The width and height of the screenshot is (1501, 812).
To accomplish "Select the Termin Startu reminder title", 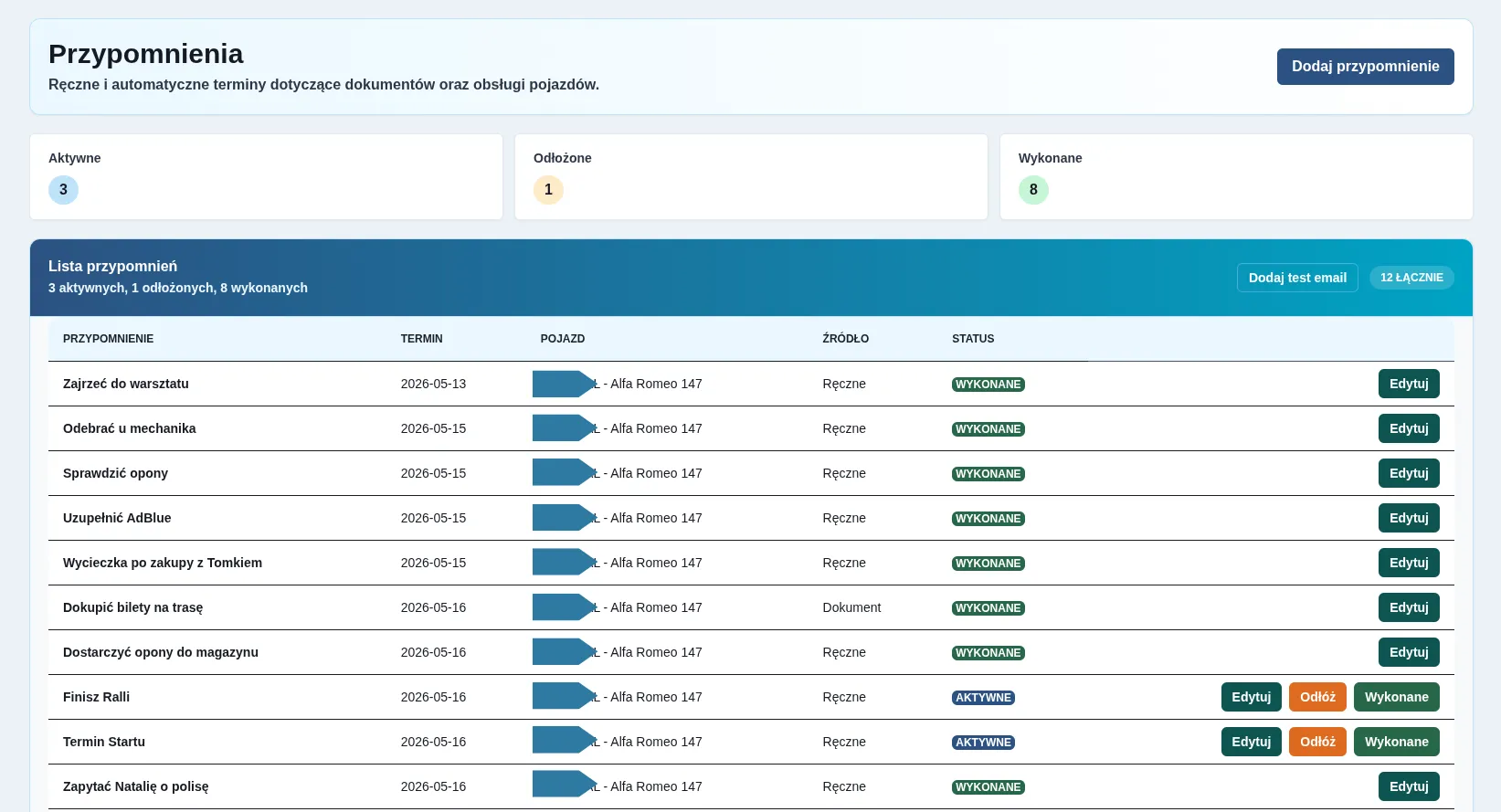I will pos(104,742).
